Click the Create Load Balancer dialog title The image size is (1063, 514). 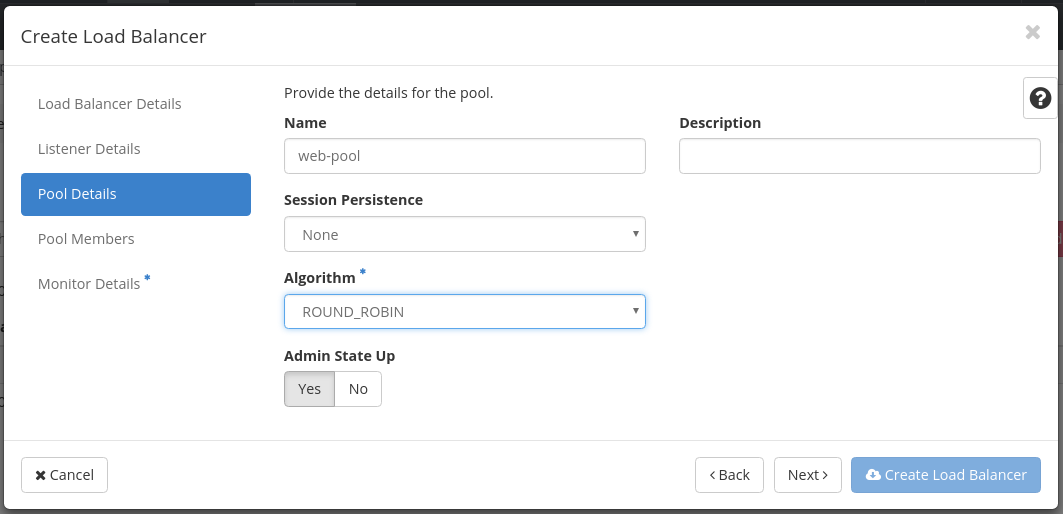(113, 36)
